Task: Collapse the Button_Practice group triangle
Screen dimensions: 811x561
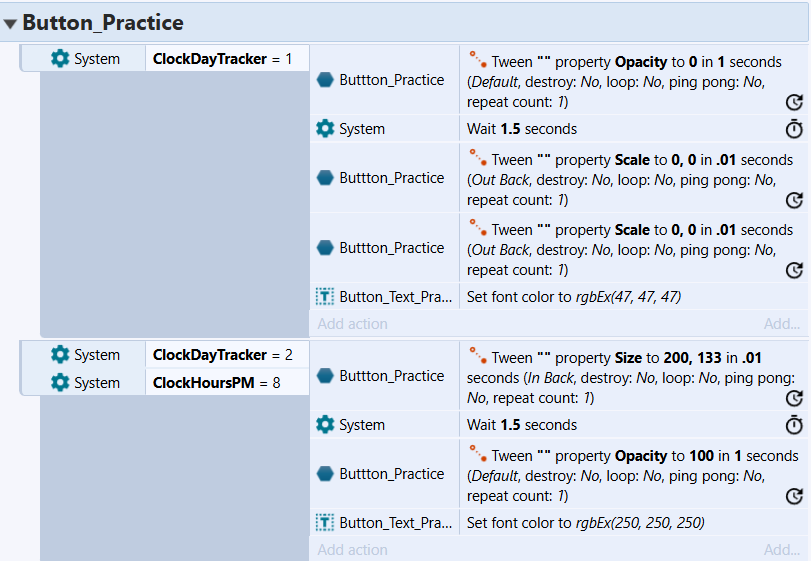Action: click(x=10, y=23)
